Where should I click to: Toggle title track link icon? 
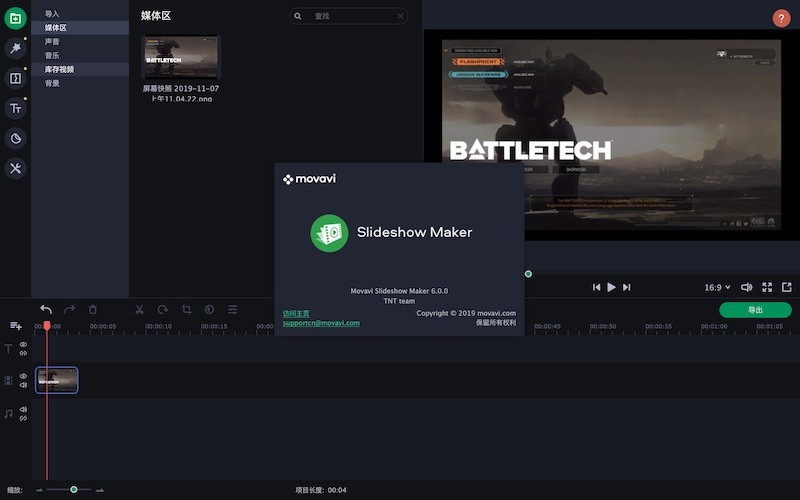23,353
